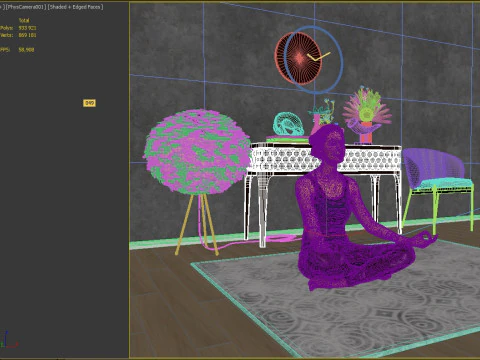The height and width of the screenshot is (360, 480).
Task: Select the wooden floor object
Action: (167, 310)
